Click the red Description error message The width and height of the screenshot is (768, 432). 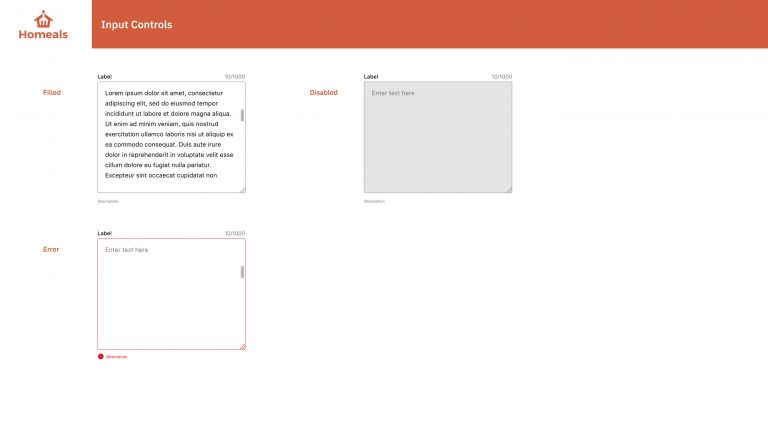point(117,357)
